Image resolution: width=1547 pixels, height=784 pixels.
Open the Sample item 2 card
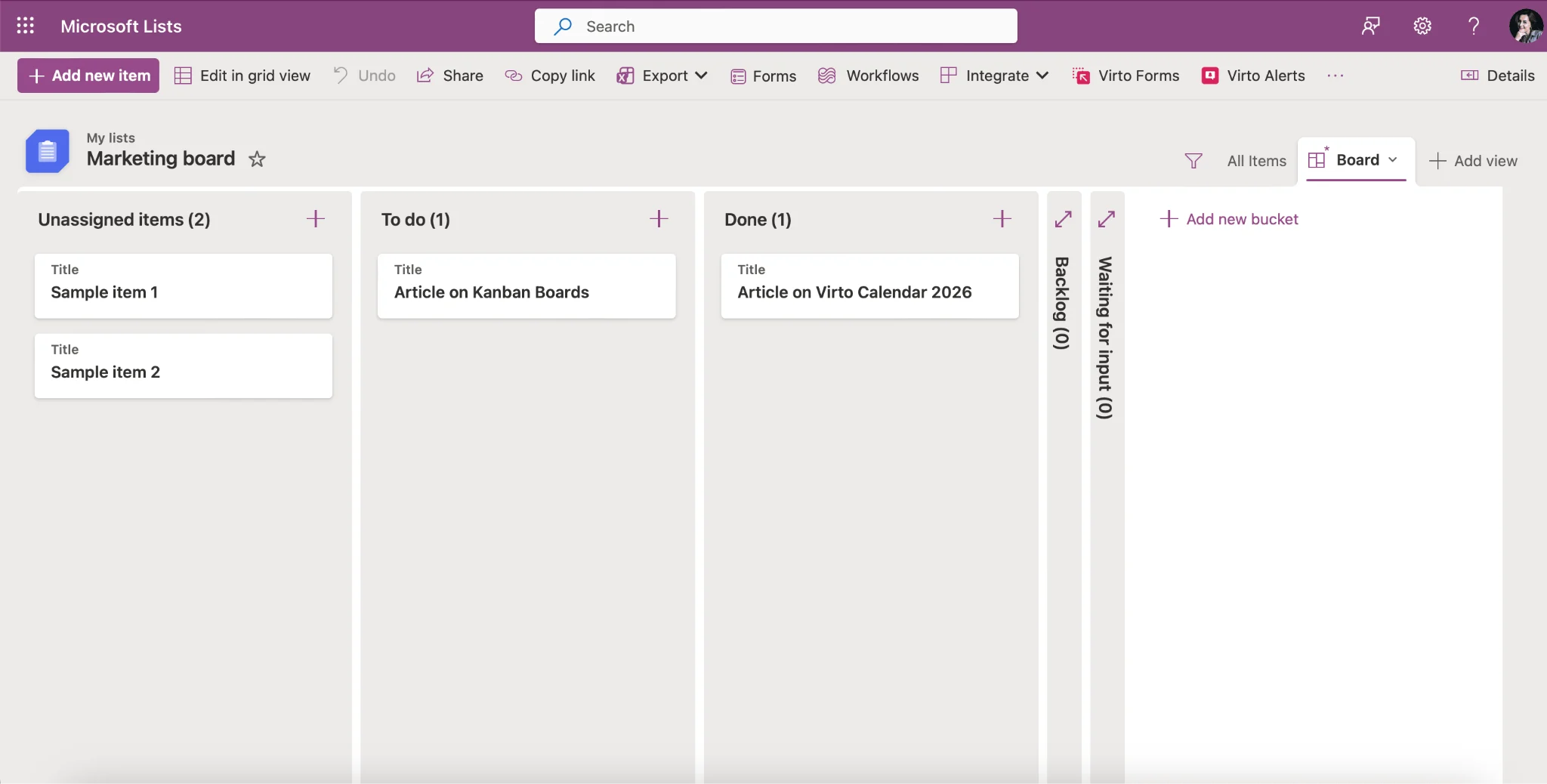[184, 366]
